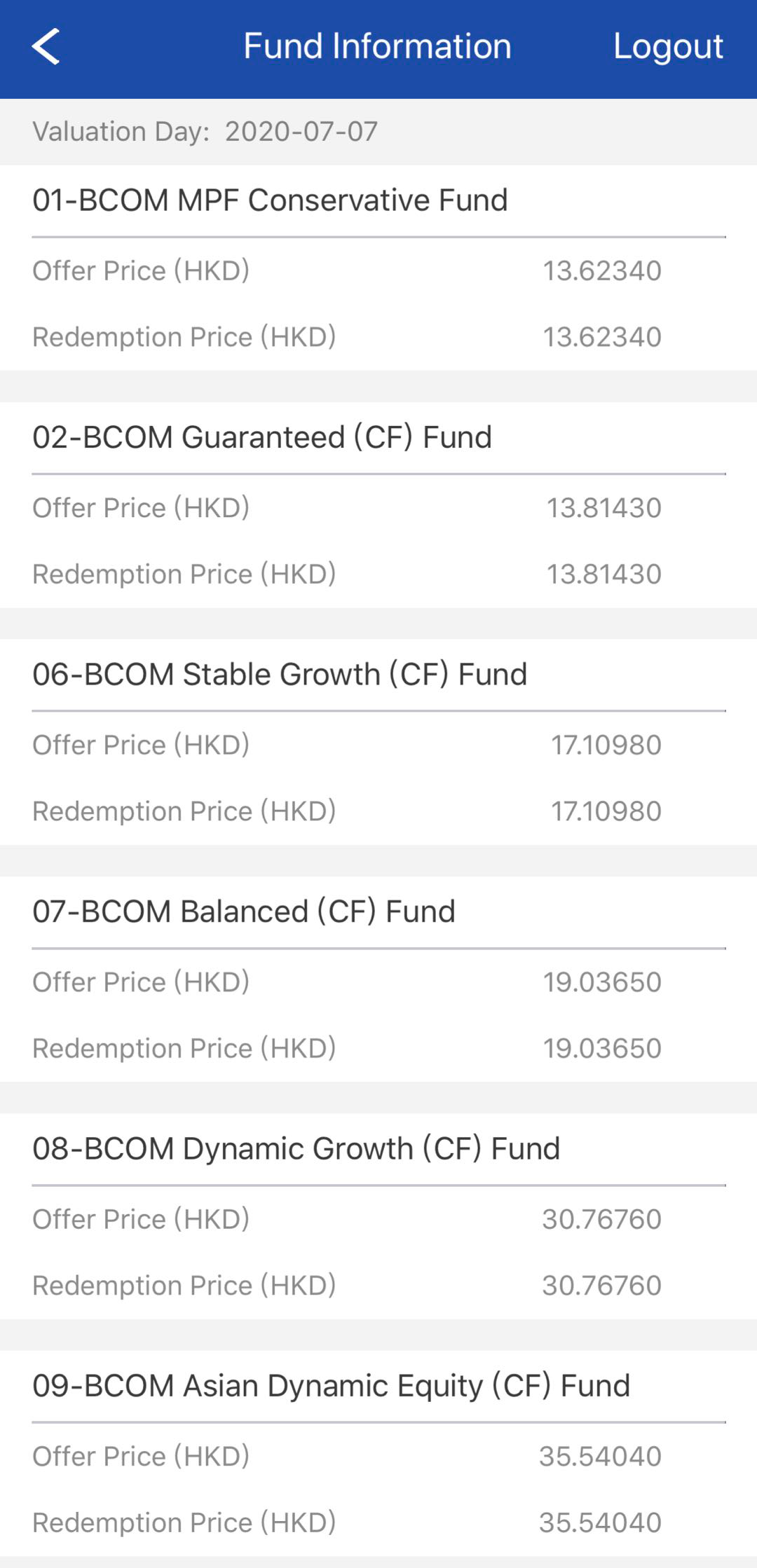Open 02-BCOM Guaranteed (CF) Fund
Viewport: 757px width, 1568px height.
pos(262,437)
